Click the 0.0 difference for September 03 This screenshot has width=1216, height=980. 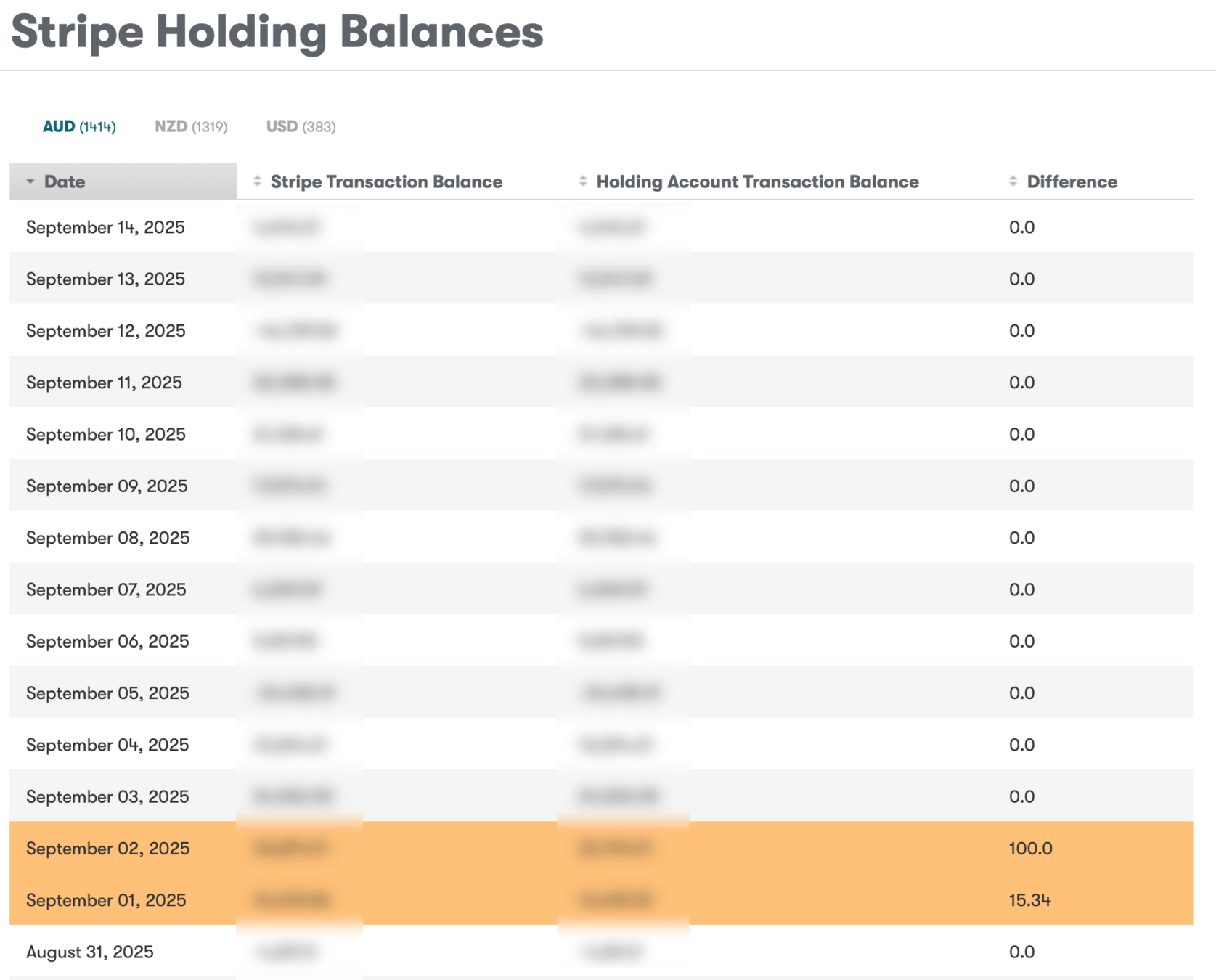click(1021, 796)
